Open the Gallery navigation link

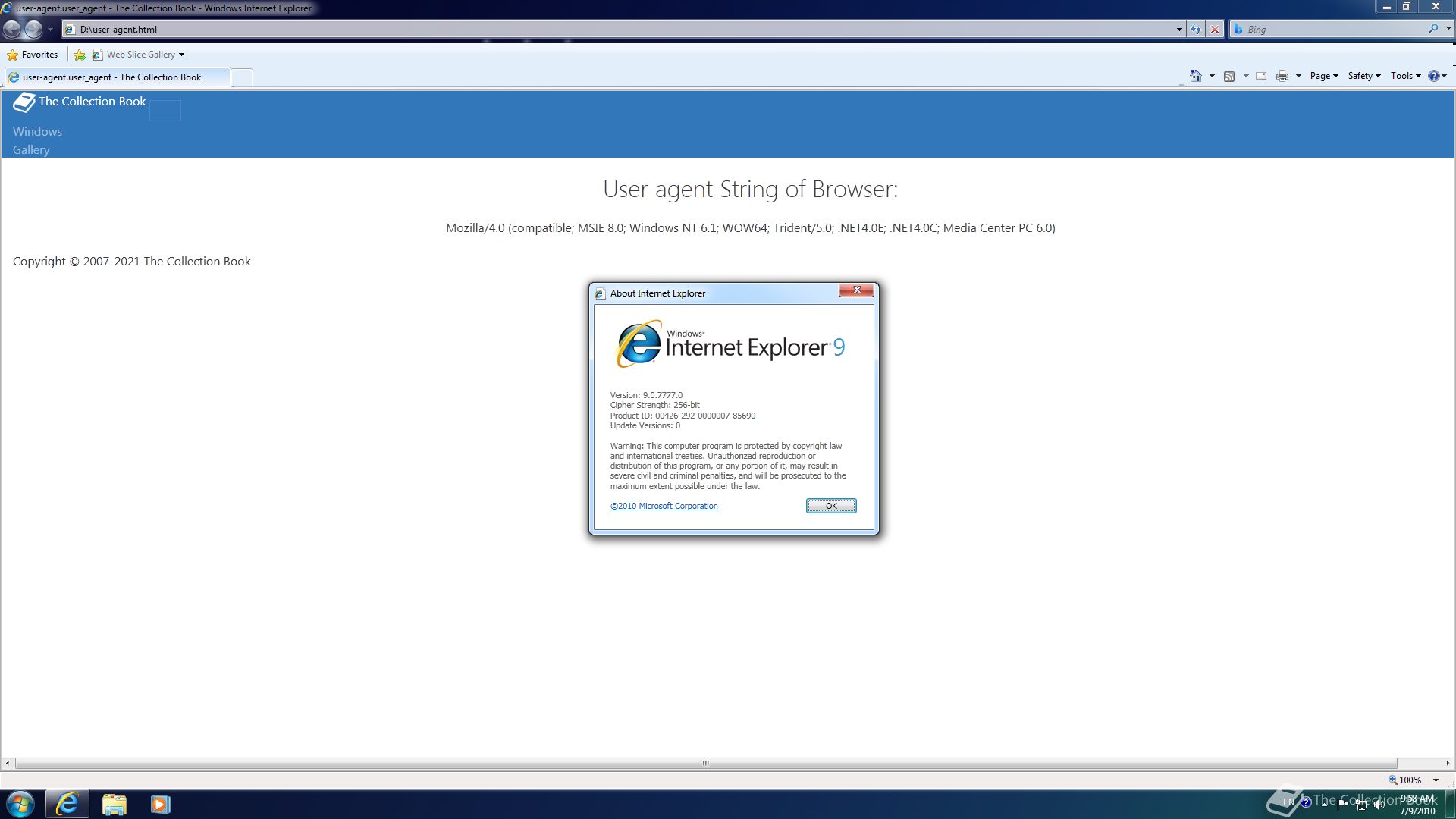point(31,150)
